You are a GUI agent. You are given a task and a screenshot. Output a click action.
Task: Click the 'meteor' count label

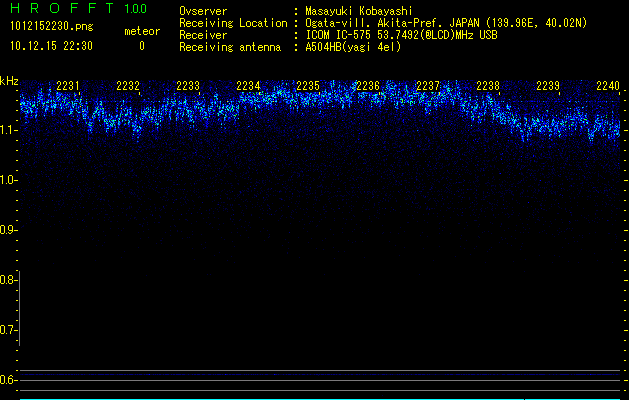142,31
